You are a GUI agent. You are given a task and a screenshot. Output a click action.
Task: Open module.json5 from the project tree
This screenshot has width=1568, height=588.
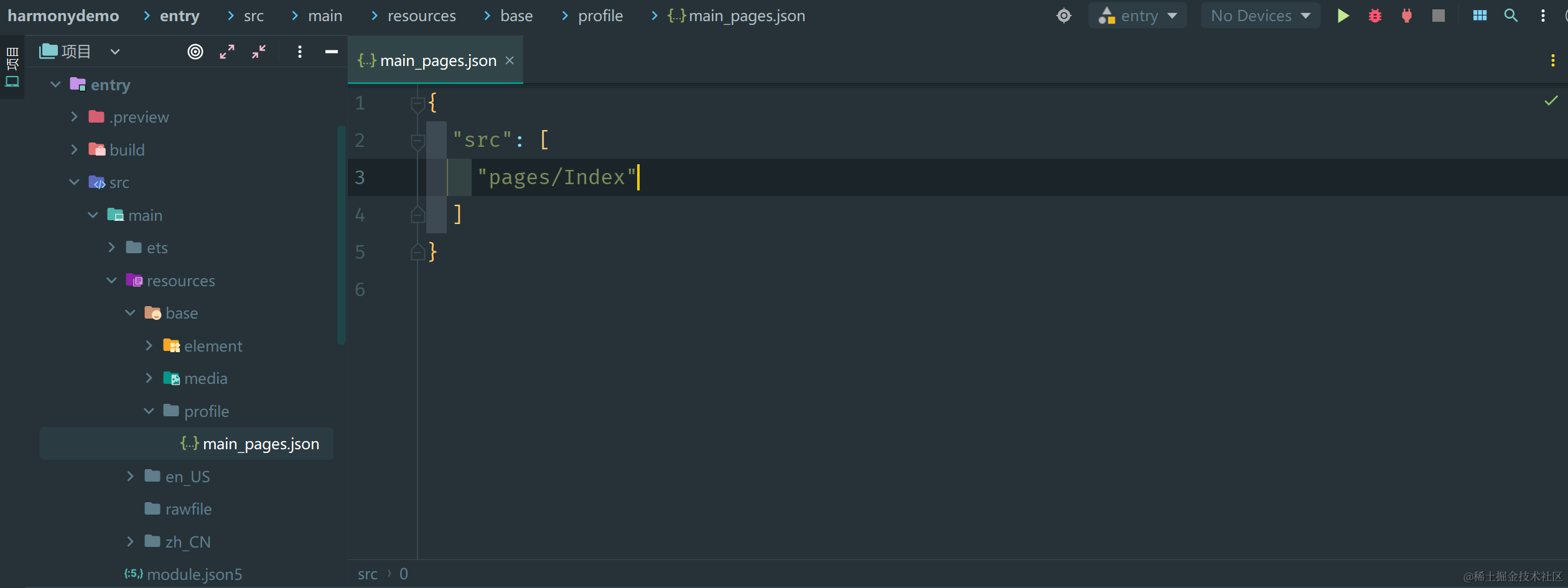(184, 574)
